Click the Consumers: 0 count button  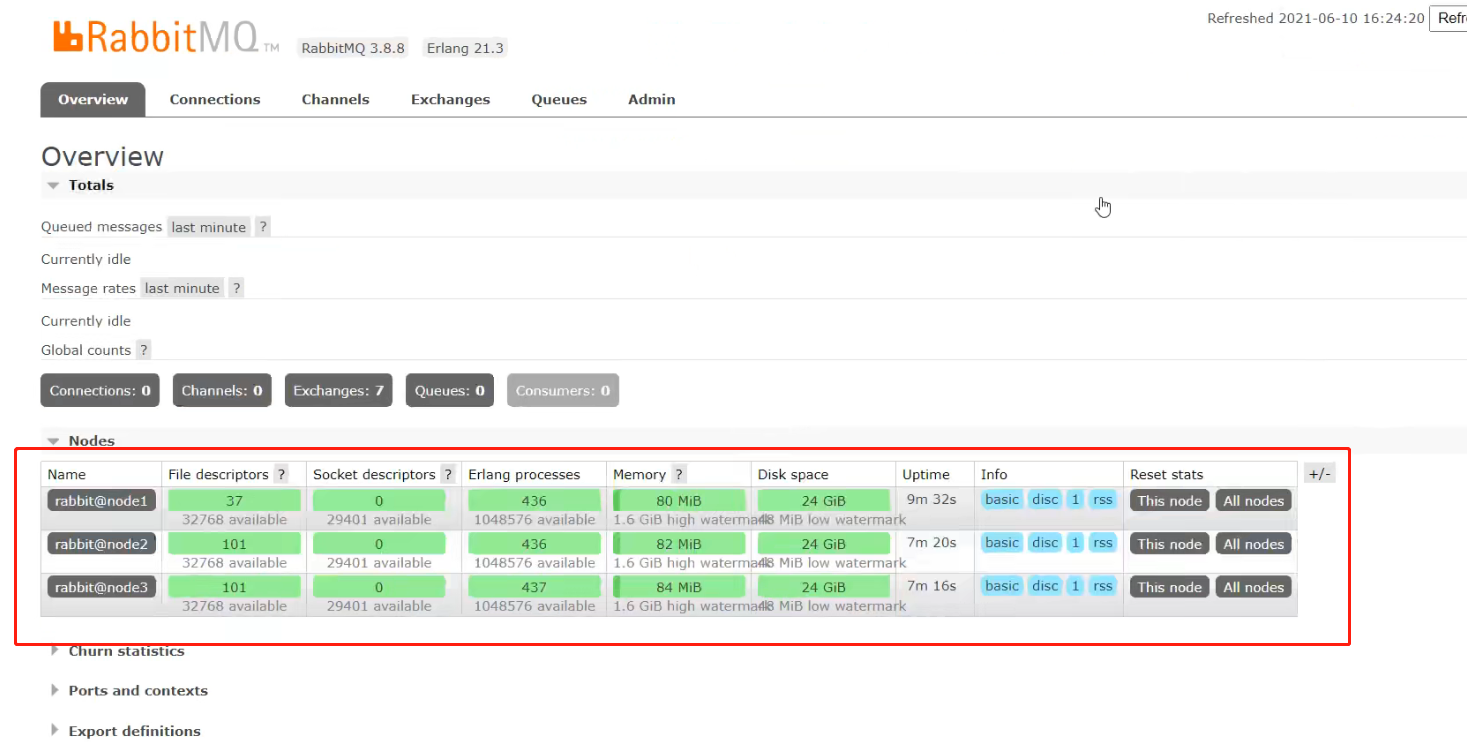click(563, 391)
